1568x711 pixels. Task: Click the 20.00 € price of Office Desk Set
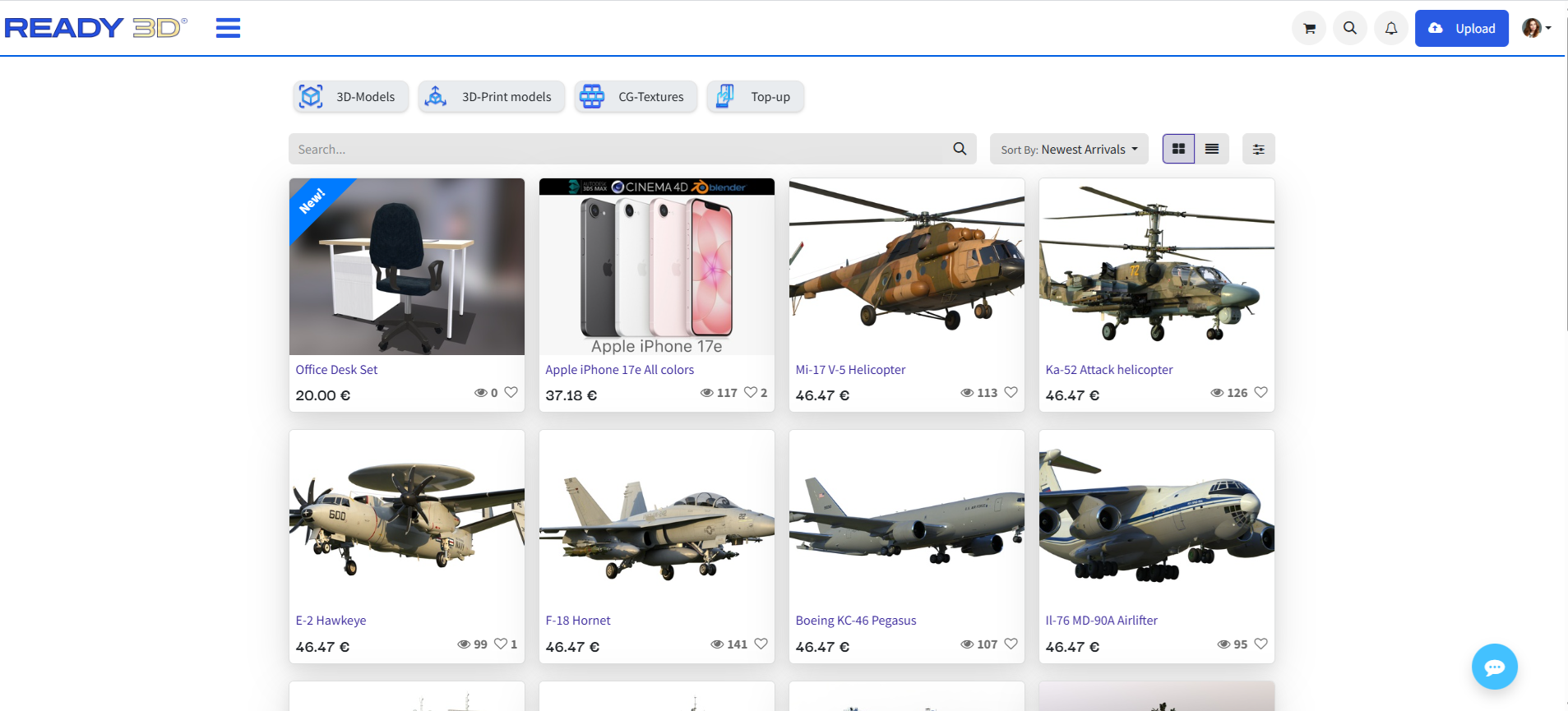(323, 395)
